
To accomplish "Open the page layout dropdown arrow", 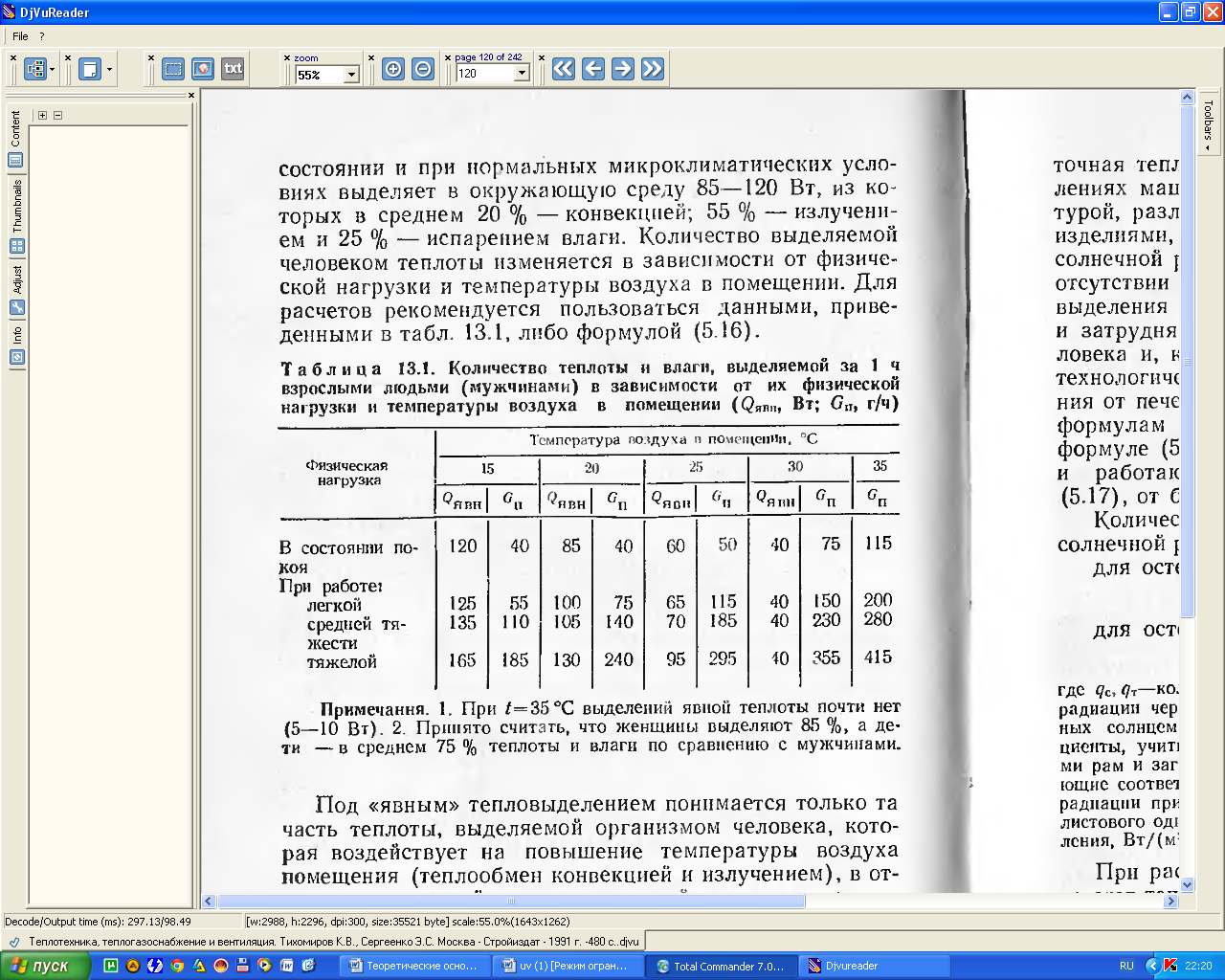I will pyautogui.click(x=109, y=69).
